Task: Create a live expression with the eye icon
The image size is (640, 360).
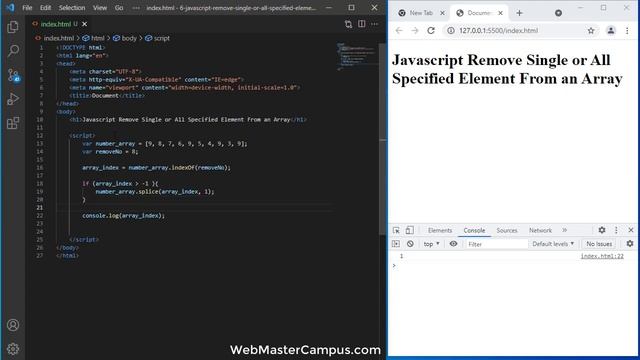Action: pyautogui.click(x=453, y=244)
